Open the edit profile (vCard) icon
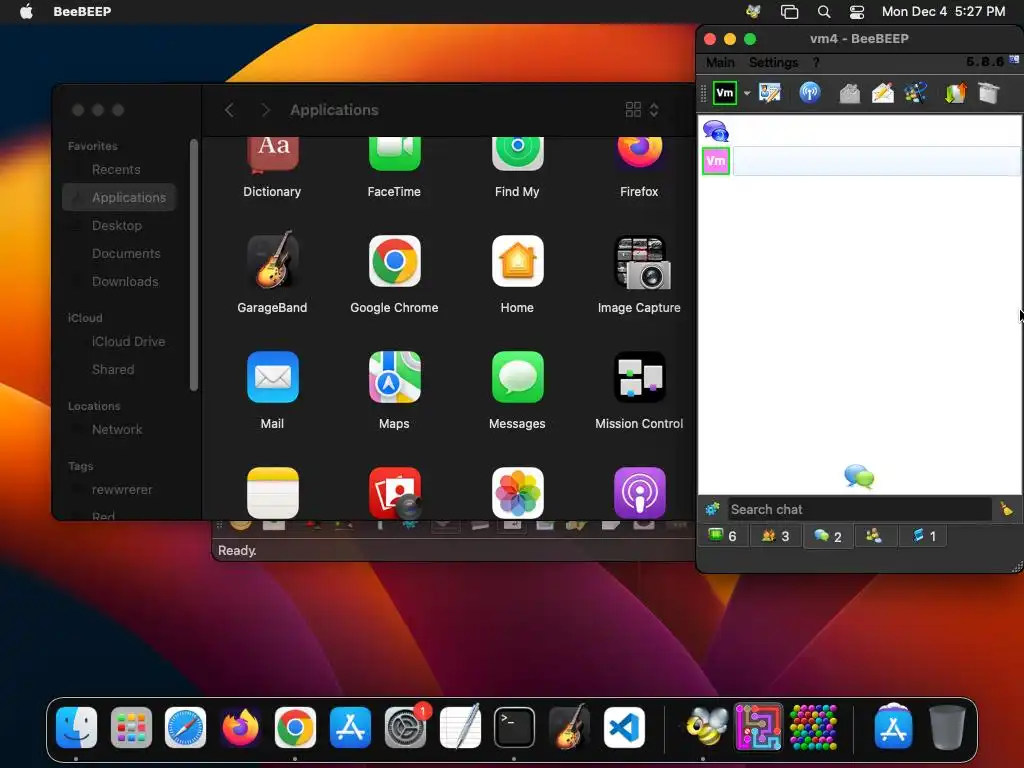 (x=770, y=93)
